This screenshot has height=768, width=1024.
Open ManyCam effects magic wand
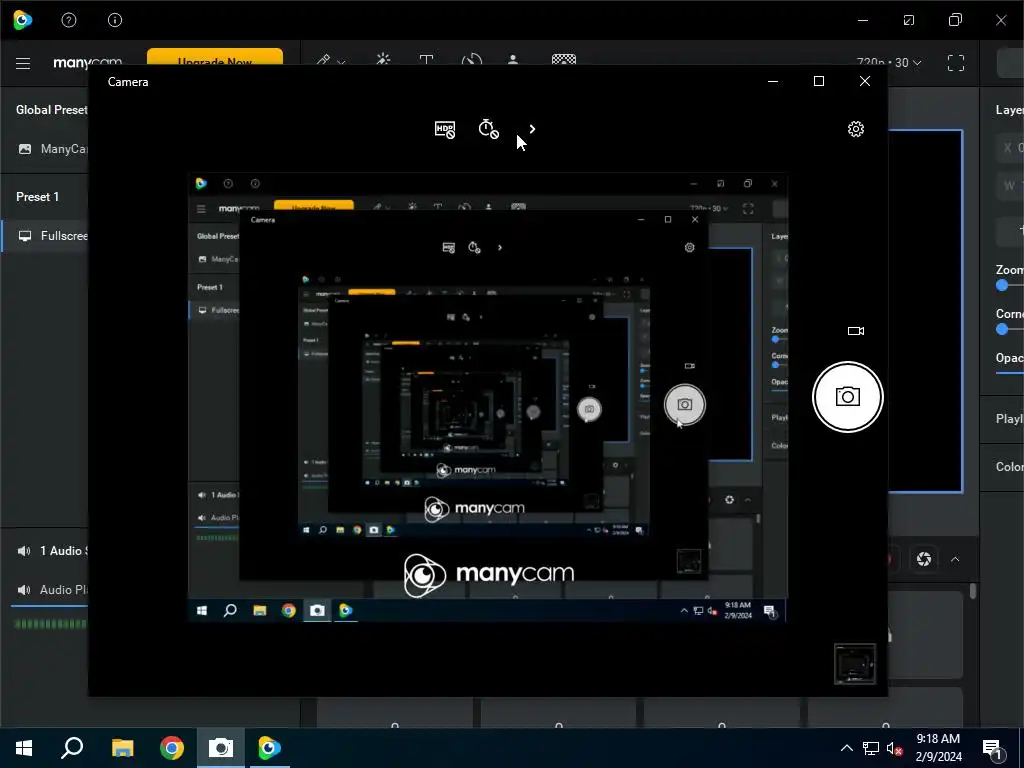[383, 59]
